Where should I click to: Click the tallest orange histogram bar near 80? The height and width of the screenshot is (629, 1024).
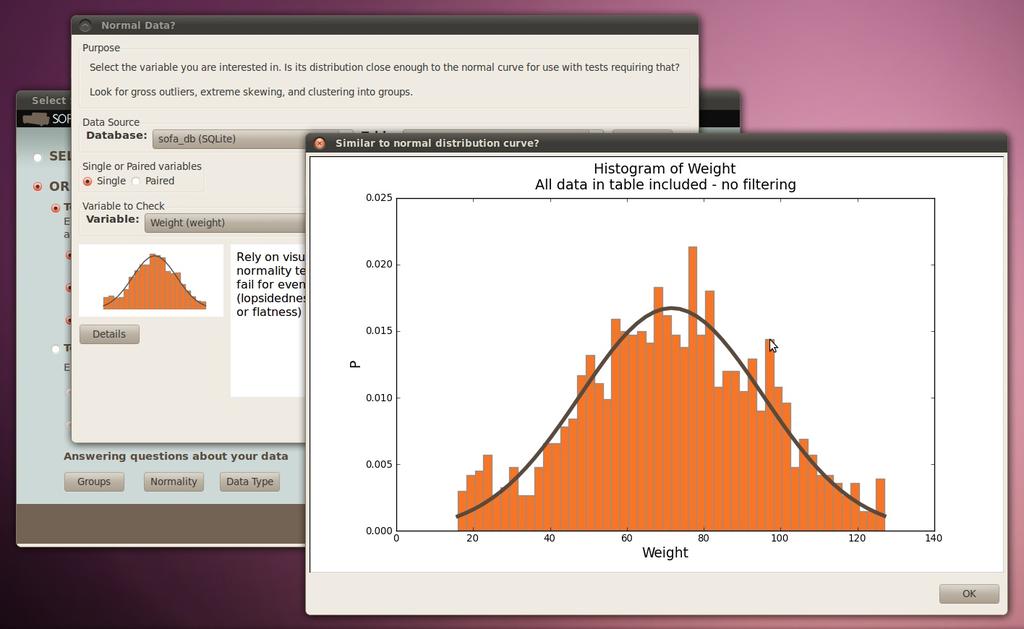693,389
